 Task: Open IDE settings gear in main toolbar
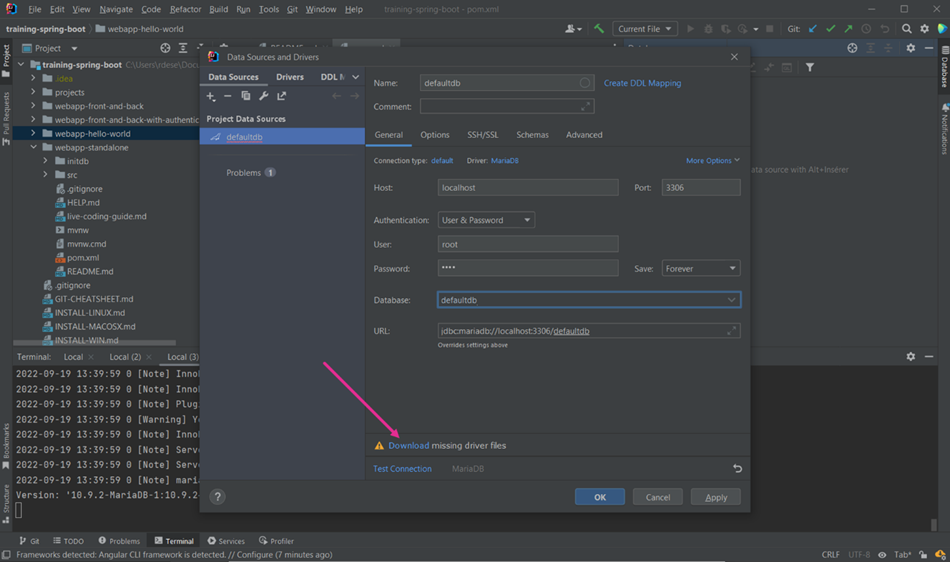(x=925, y=28)
